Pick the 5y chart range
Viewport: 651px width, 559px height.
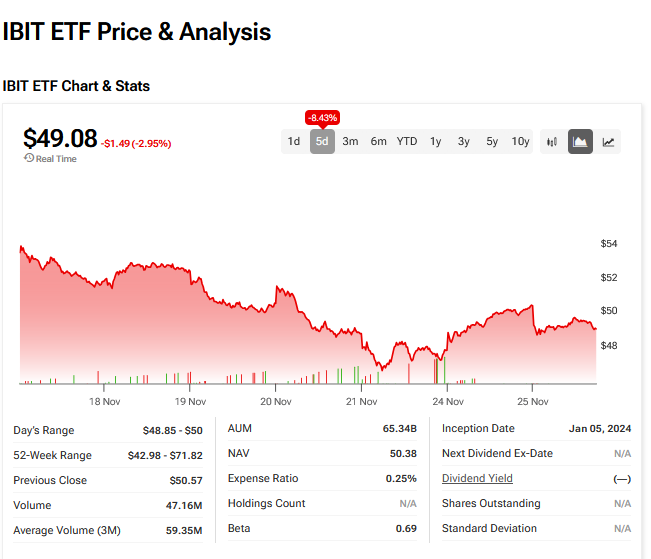tap(492, 142)
